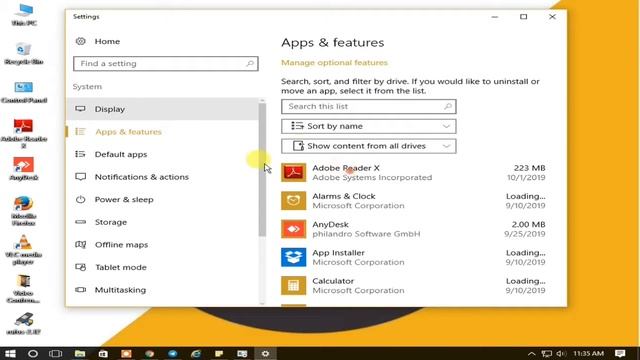Click the Search this list field
The height and width of the screenshot is (360, 640).
pyautogui.click(x=369, y=107)
